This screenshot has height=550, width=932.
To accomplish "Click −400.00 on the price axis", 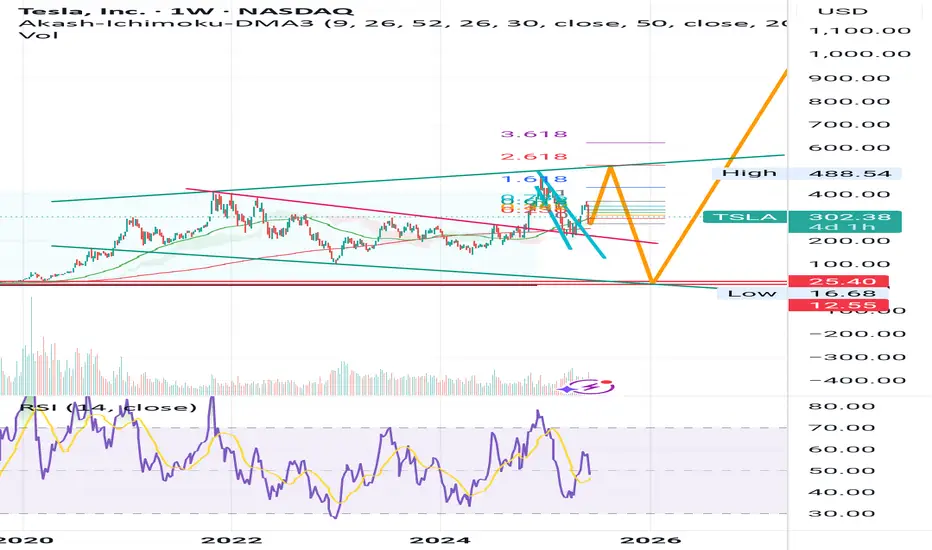I will pos(858,381).
